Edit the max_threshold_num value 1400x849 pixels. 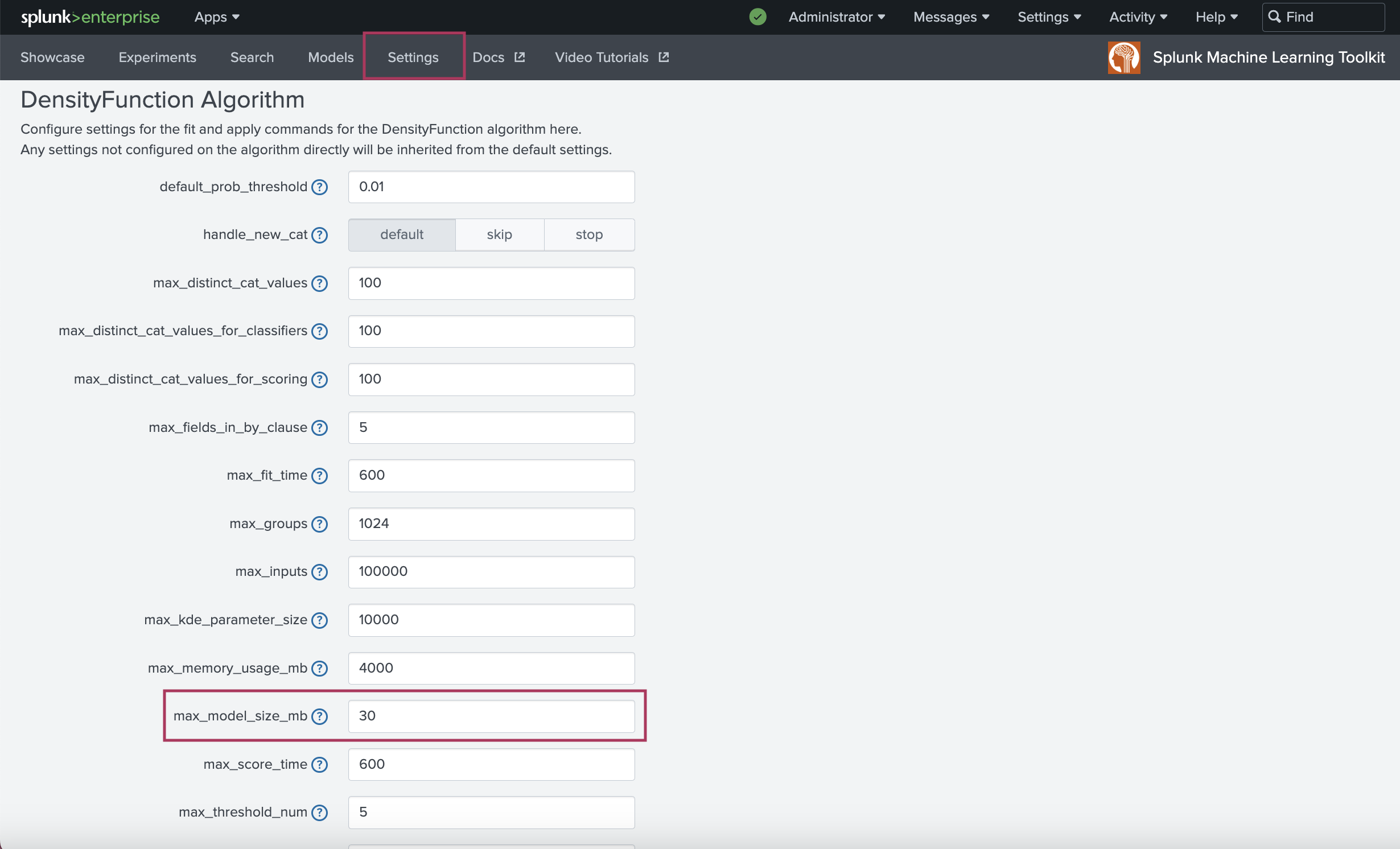pos(491,812)
